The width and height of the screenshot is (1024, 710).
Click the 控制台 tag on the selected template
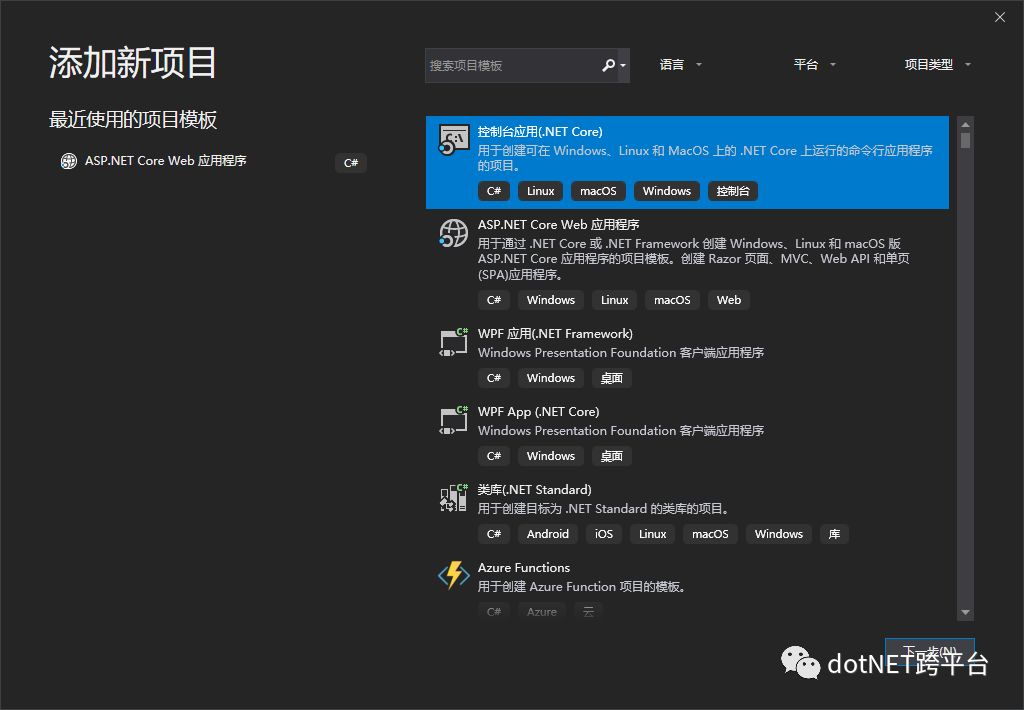[x=733, y=191]
